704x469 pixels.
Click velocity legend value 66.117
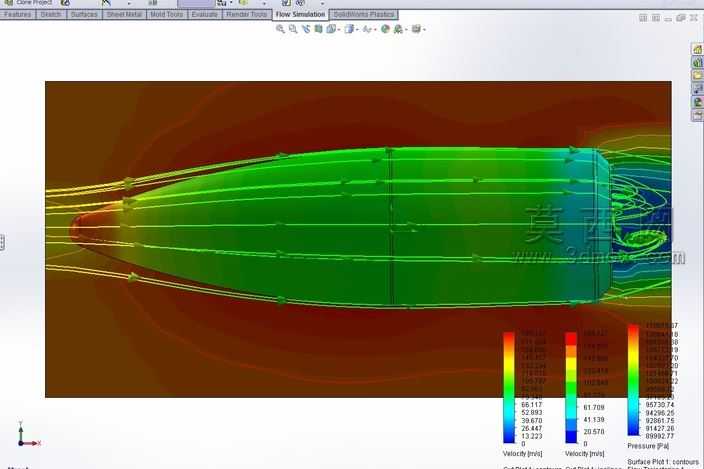pyautogui.click(x=532, y=405)
